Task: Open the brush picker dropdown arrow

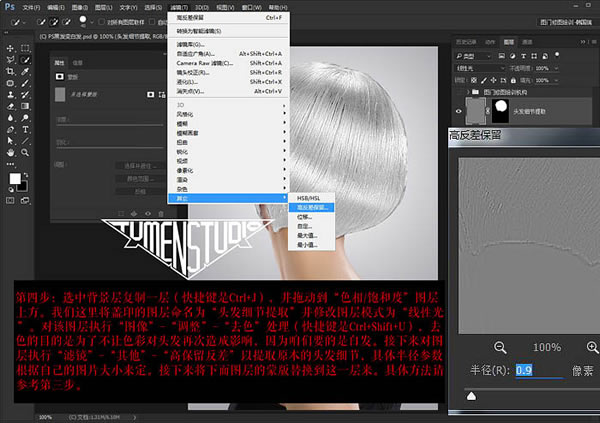Action: (91, 23)
